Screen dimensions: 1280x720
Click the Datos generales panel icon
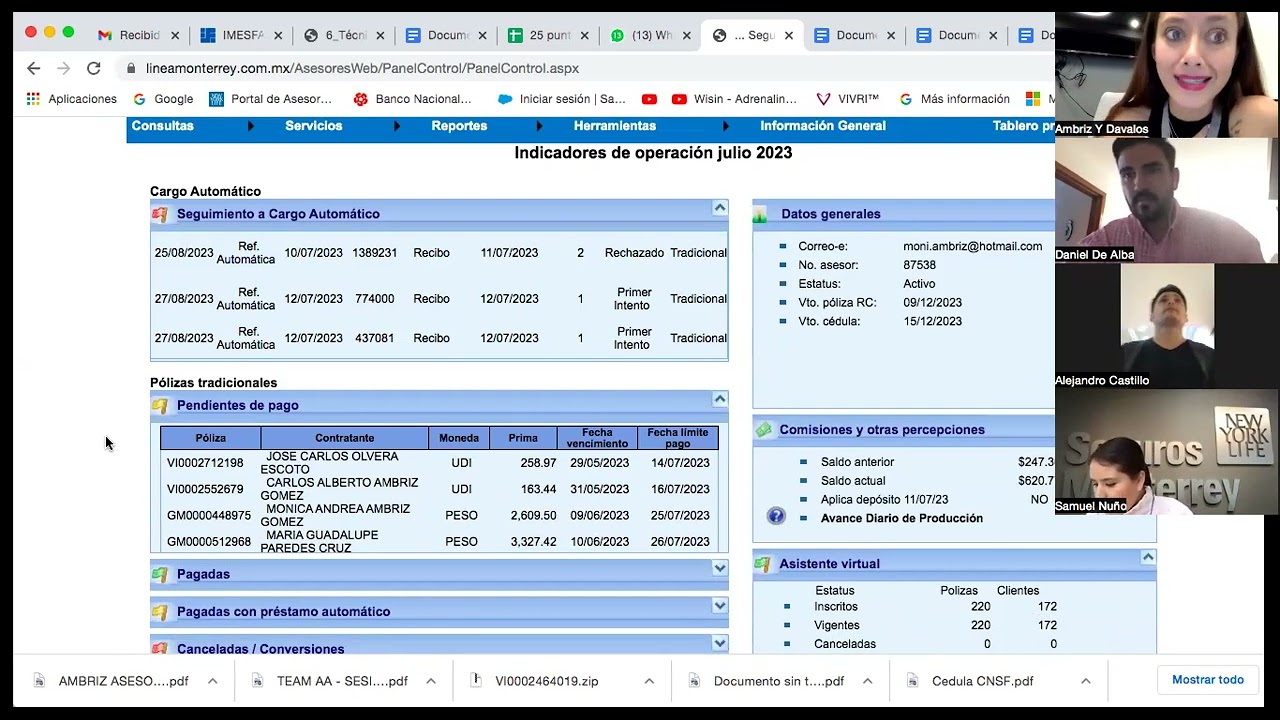761,214
